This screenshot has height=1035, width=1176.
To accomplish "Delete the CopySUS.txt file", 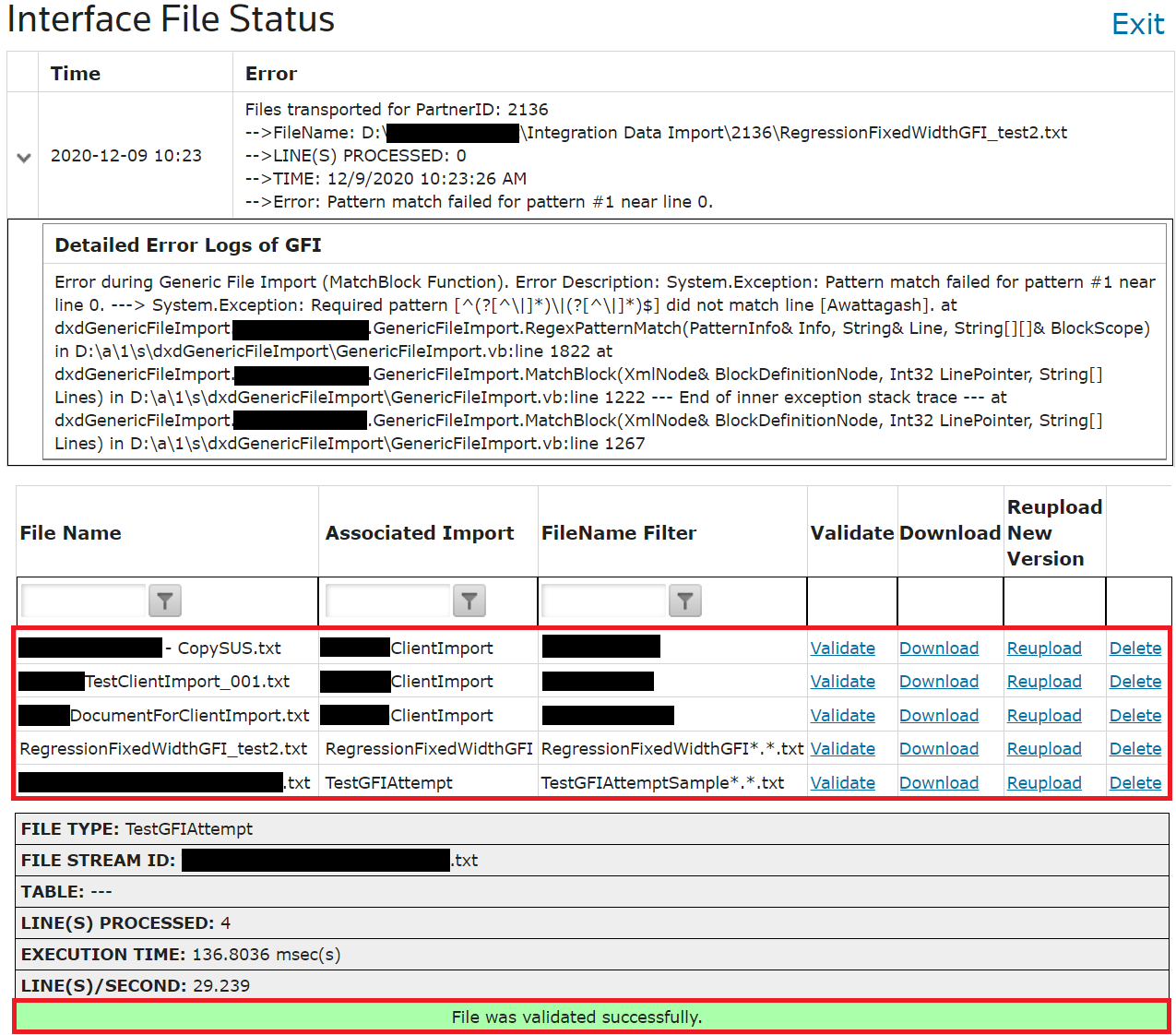I will coord(1135,648).
